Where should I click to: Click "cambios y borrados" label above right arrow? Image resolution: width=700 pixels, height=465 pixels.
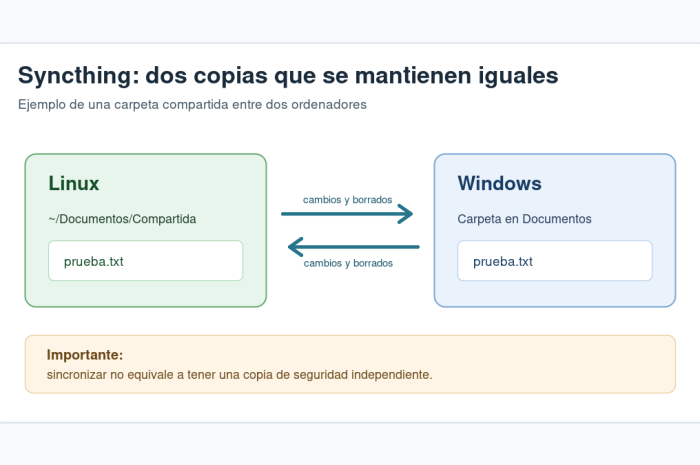347,199
